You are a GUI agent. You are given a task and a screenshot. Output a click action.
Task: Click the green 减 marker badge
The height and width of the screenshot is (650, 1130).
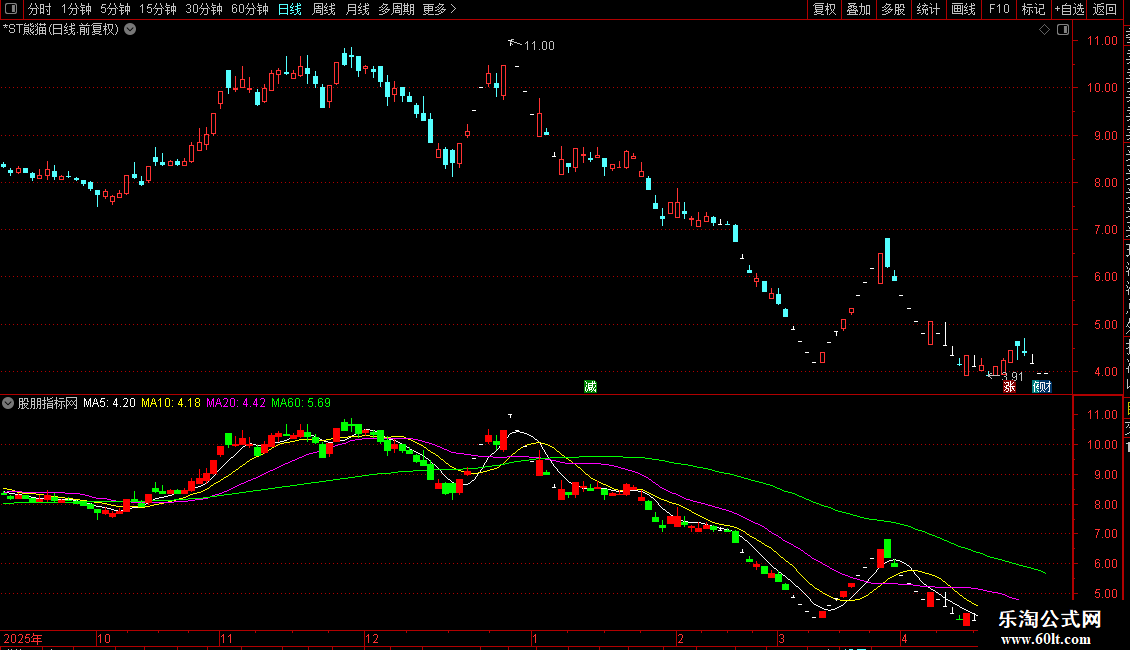point(590,386)
